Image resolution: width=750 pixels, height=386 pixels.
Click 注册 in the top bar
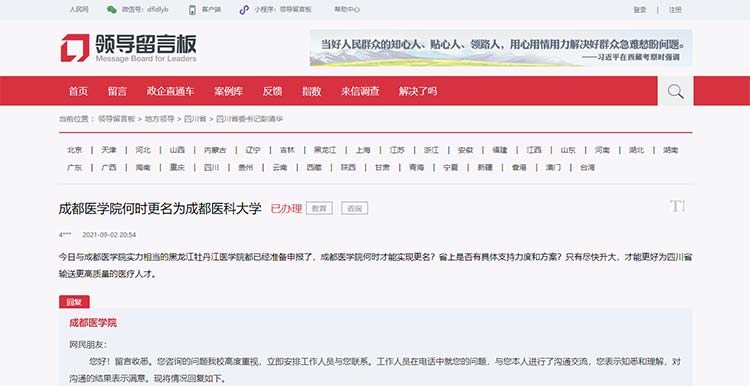click(675, 10)
